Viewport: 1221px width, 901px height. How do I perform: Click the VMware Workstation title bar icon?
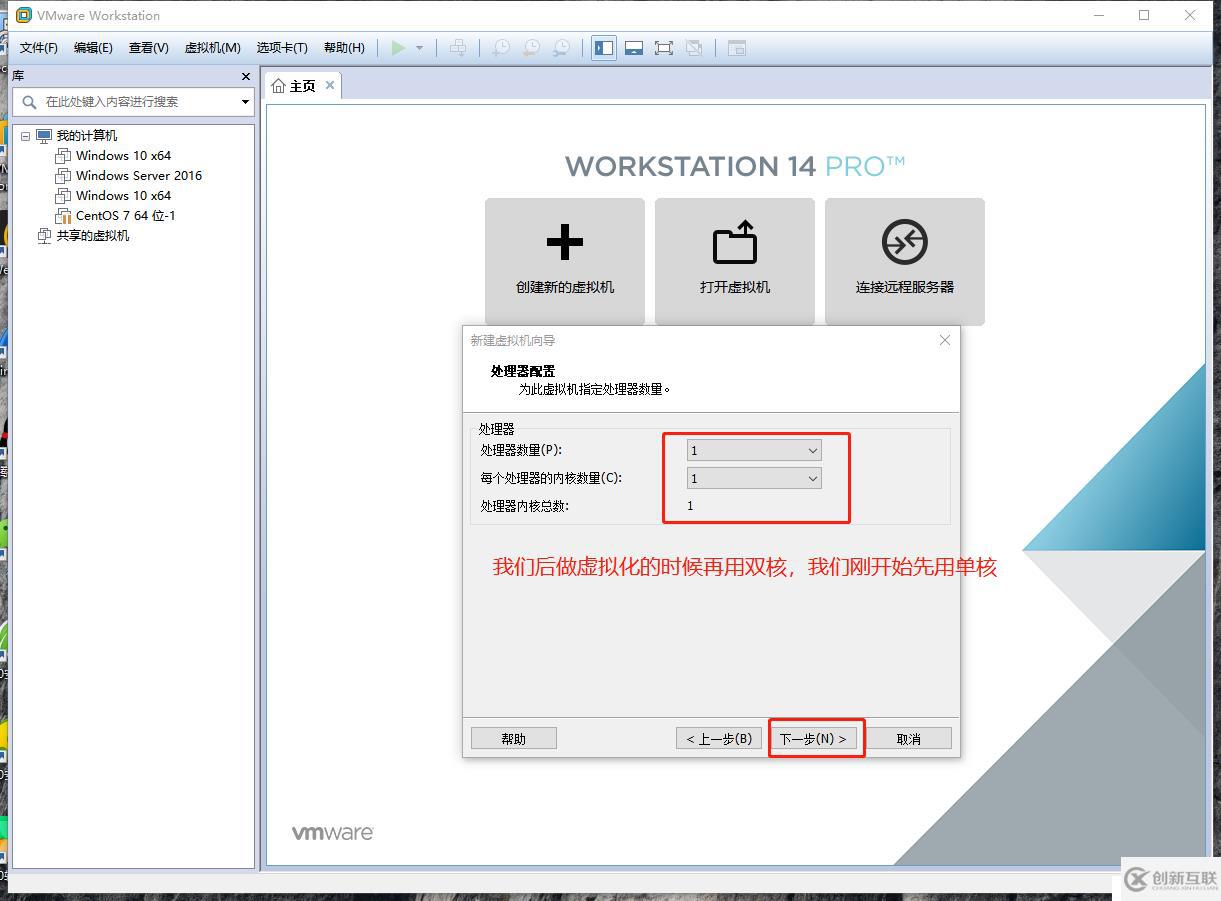pyautogui.click(x=24, y=15)
